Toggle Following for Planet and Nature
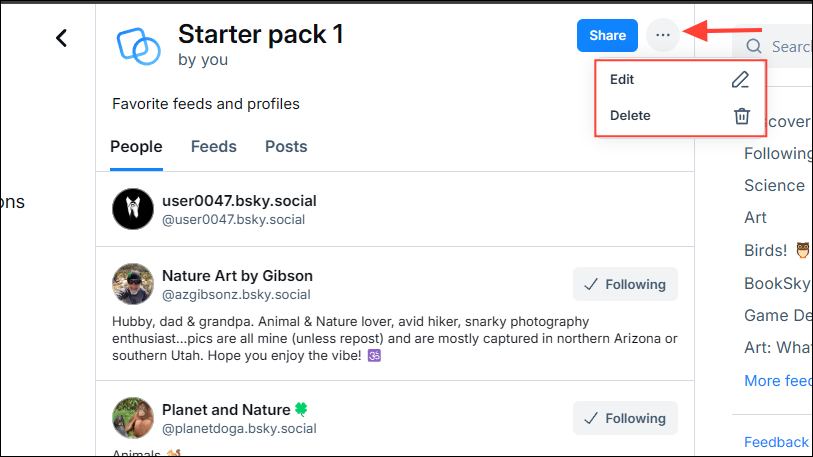This screenshot has width=813, height=457. (625, 418)
